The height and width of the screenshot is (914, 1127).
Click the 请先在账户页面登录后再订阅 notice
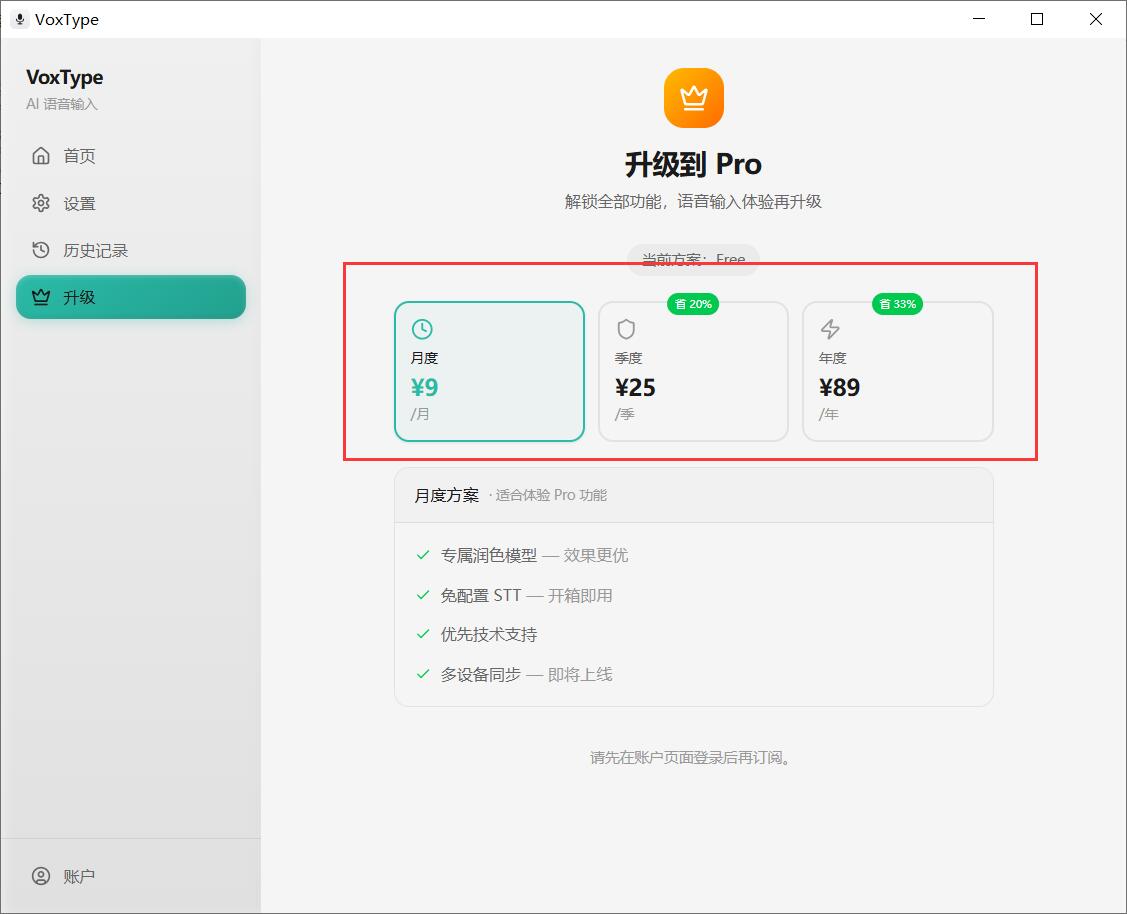click(691, 757)
